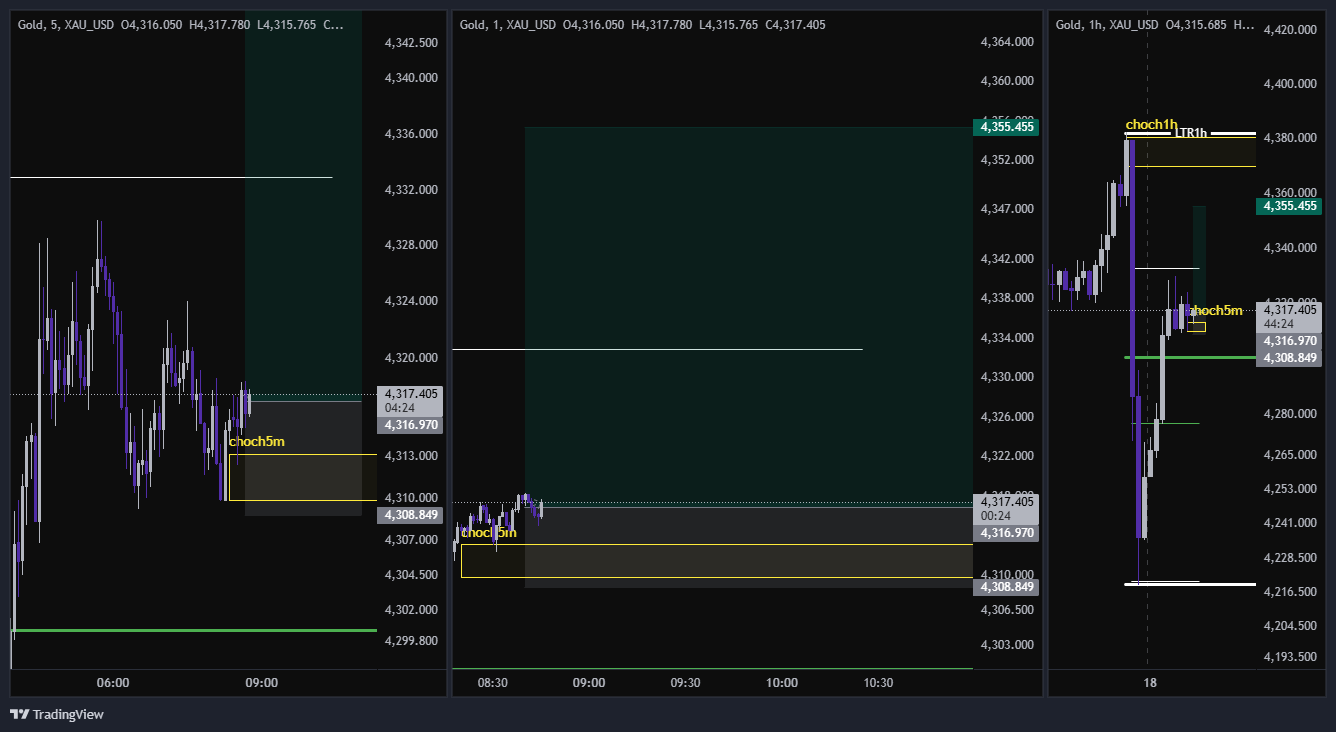Click the 4,342.500 axis value in the 5-minute chart
Screen dimensions: 1336x732
pyautogui.click(x=411, y=43)
